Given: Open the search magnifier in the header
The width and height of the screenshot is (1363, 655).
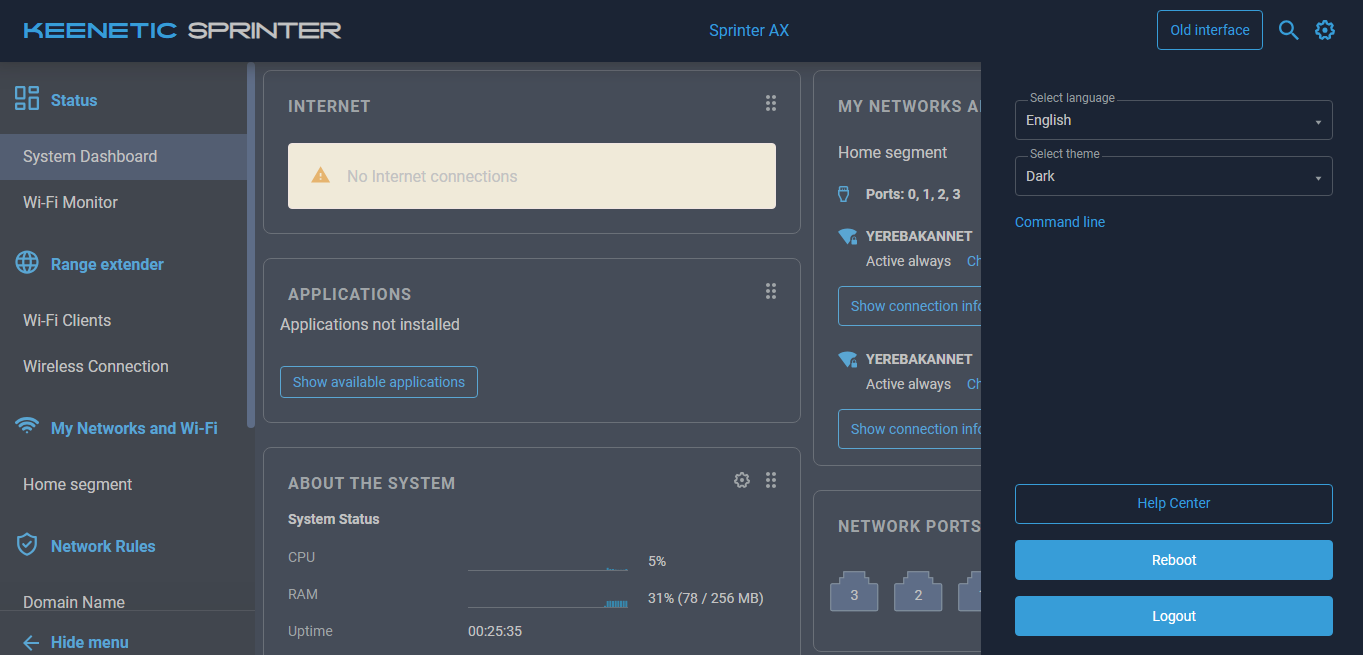Looking at the screenshot, I should tap(1288, 30).
